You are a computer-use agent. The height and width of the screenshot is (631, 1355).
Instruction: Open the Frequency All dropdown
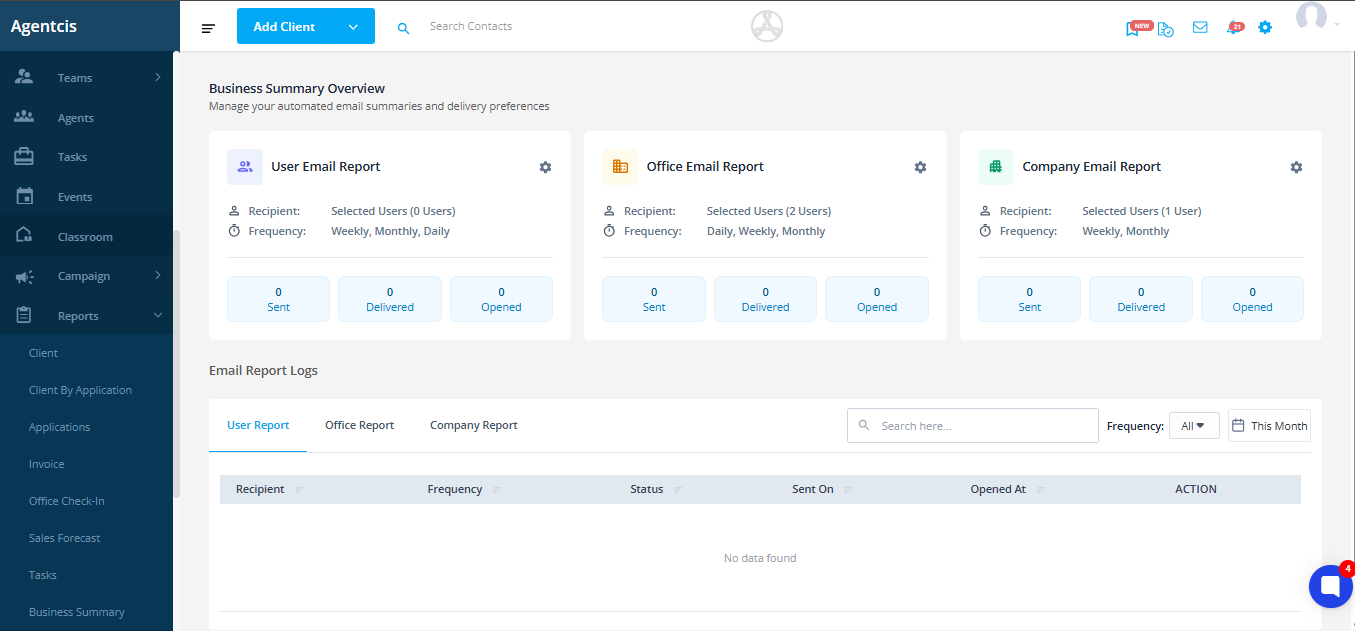1193,426
